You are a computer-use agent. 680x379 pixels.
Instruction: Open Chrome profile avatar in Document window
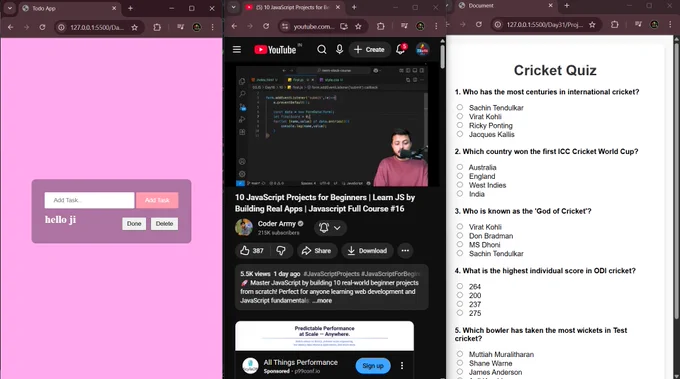pyautogui.click(x=654, y=25)
